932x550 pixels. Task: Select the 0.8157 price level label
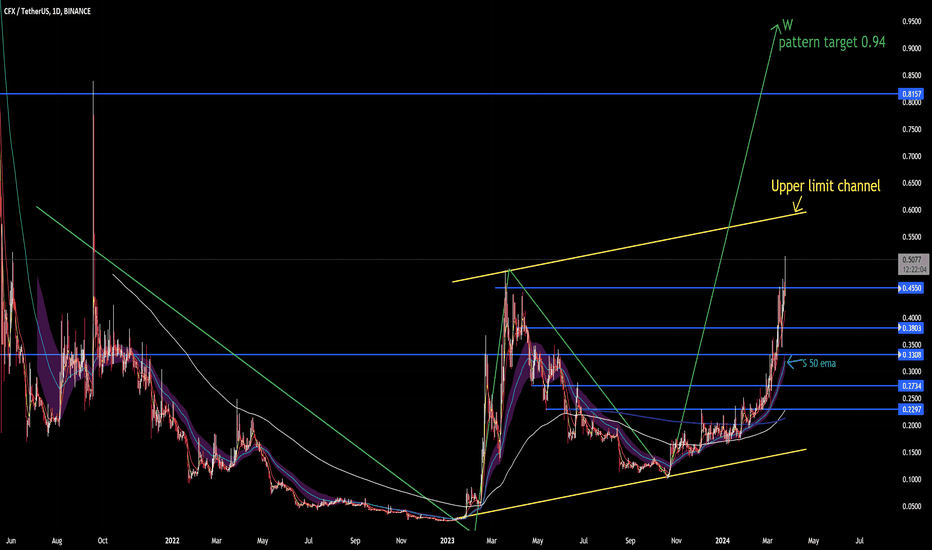(911, 94)
